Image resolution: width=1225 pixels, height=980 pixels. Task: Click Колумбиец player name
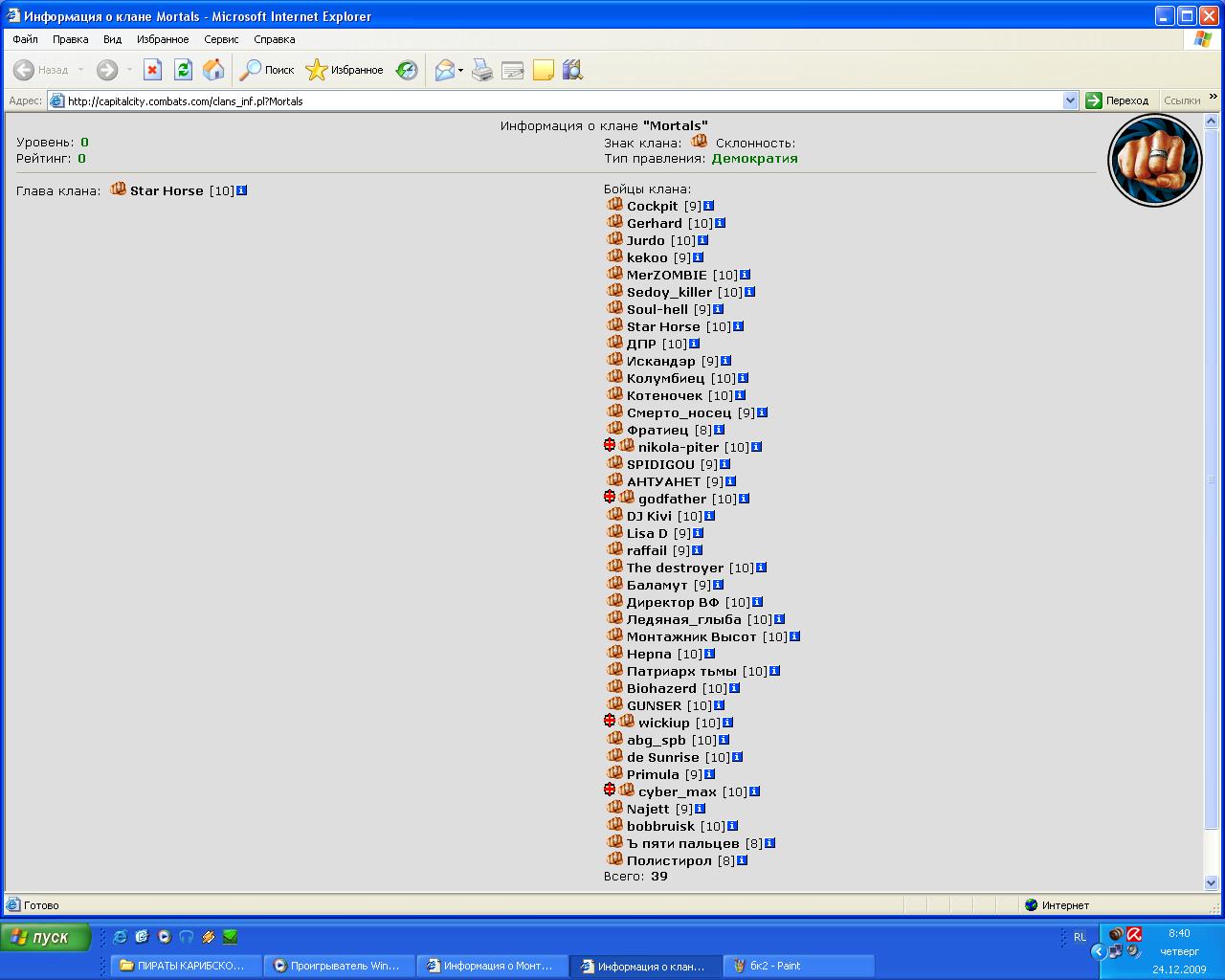pos(665,378)
